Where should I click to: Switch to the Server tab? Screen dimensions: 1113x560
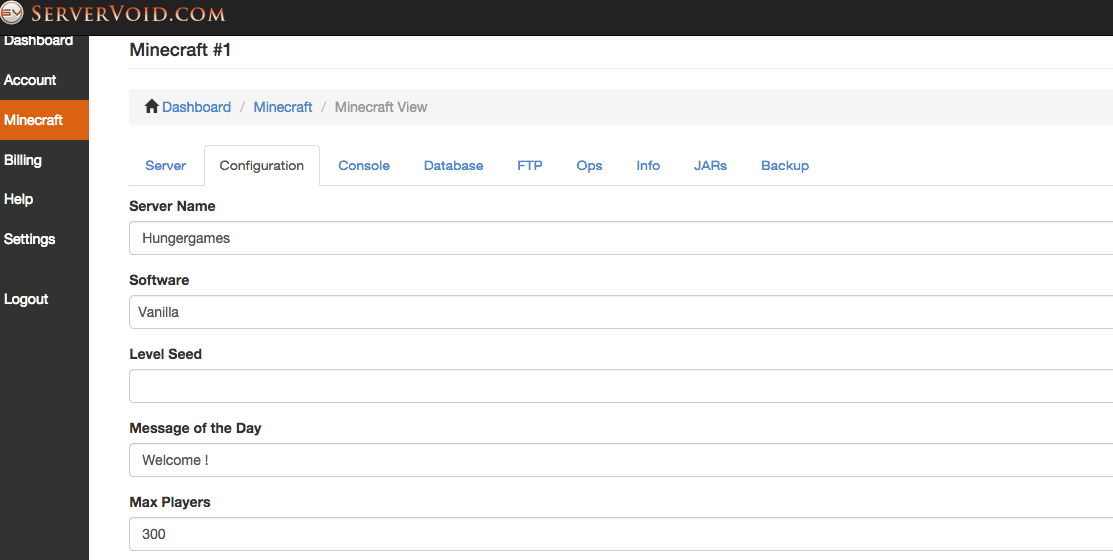click(x=166, y=166)
